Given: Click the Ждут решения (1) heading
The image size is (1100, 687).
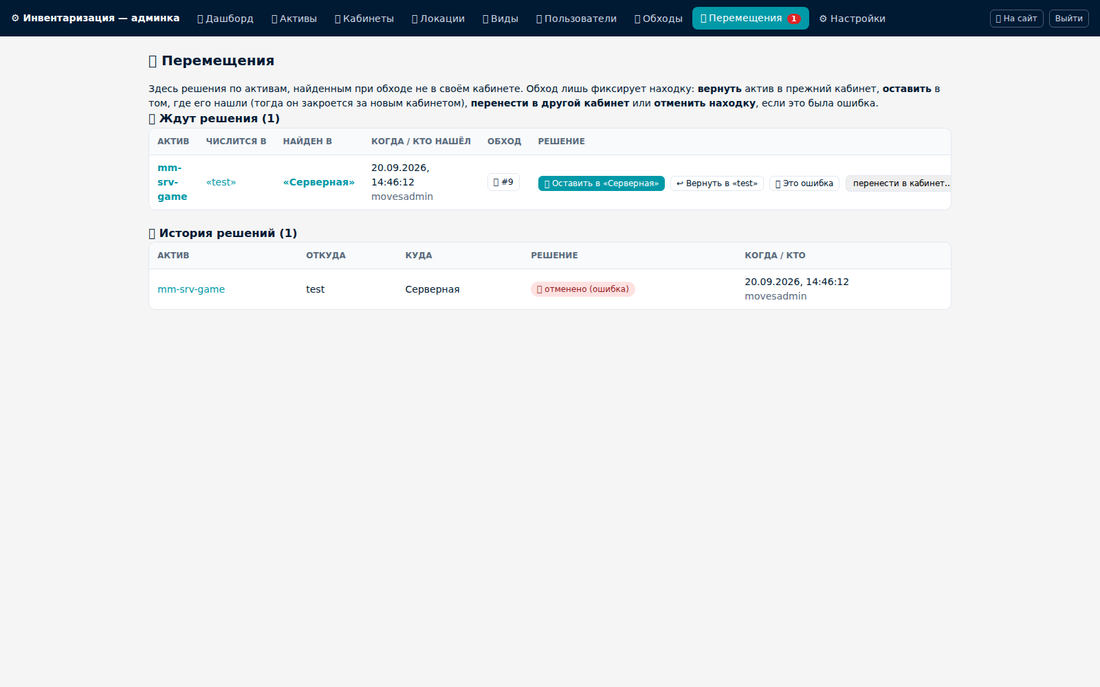Looking at the screenshot, I should pos(214,119).
